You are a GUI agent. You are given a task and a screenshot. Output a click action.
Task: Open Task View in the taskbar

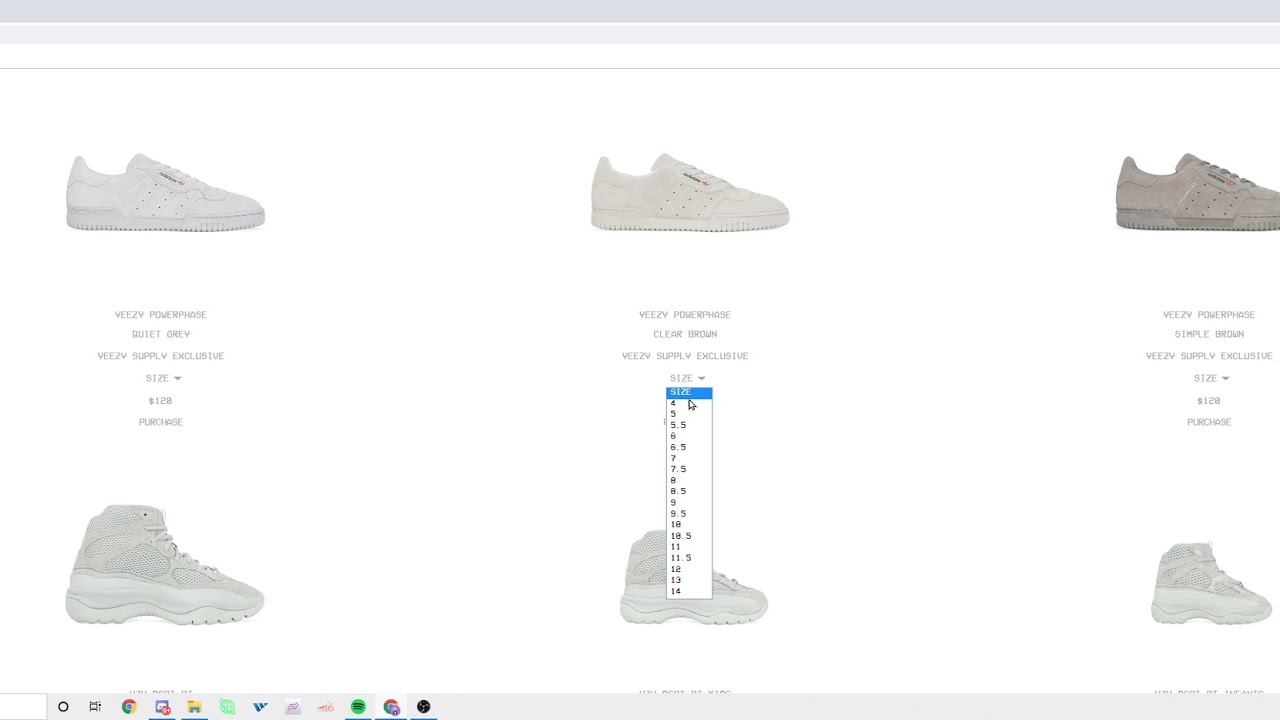tap(95, 707)
